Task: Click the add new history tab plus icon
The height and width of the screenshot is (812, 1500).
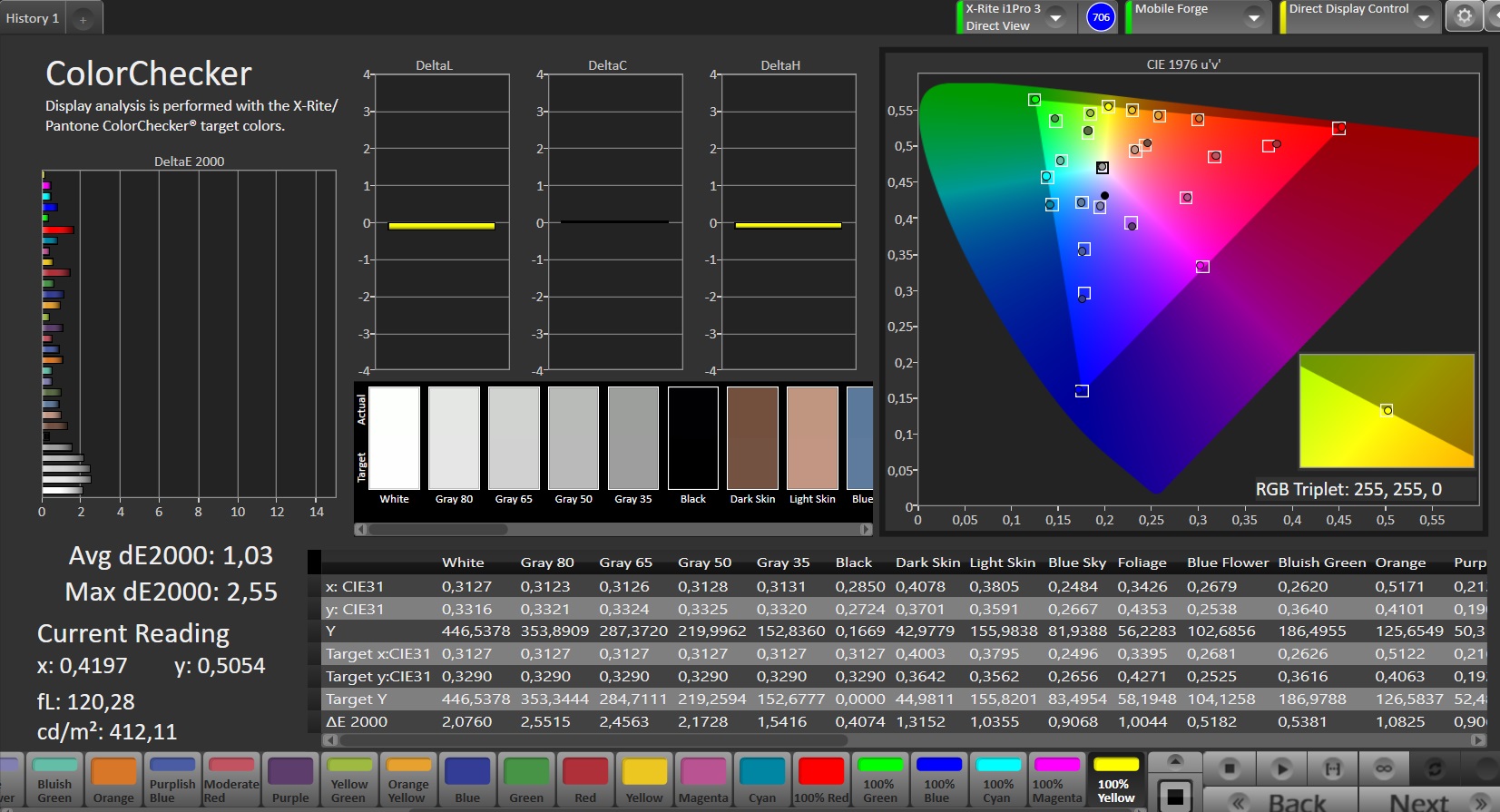Action: pyautogui.click(x=83, y=19)
